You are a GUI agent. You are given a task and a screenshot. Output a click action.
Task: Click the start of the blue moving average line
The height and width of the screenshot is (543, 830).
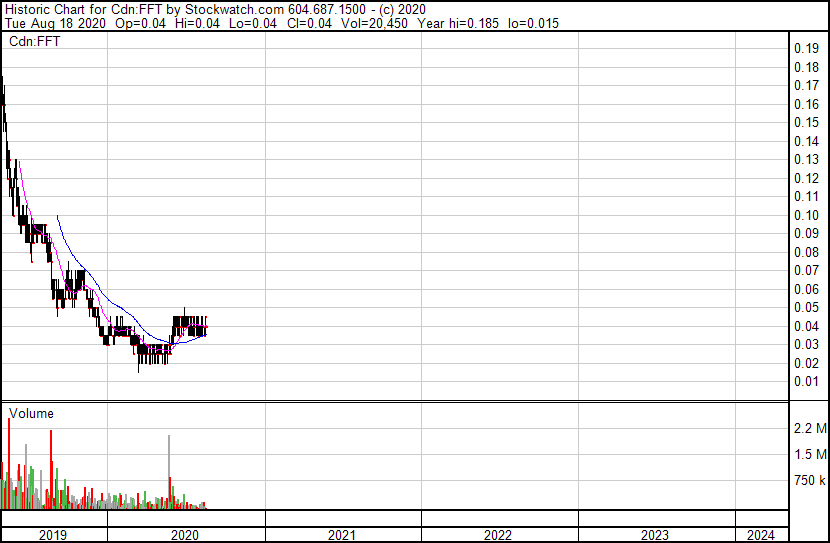[x=59, y=216]
